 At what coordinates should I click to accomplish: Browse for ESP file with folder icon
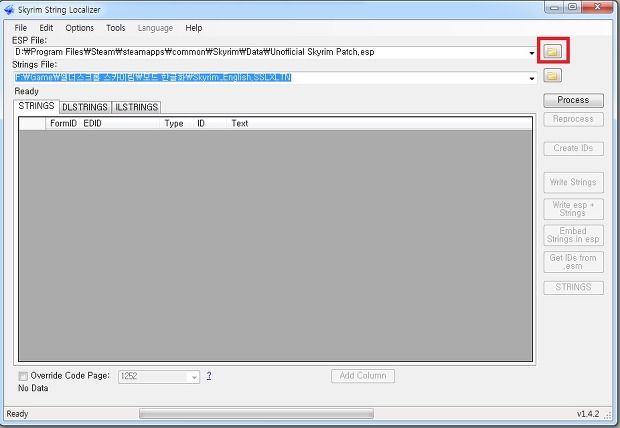point(552,51)
